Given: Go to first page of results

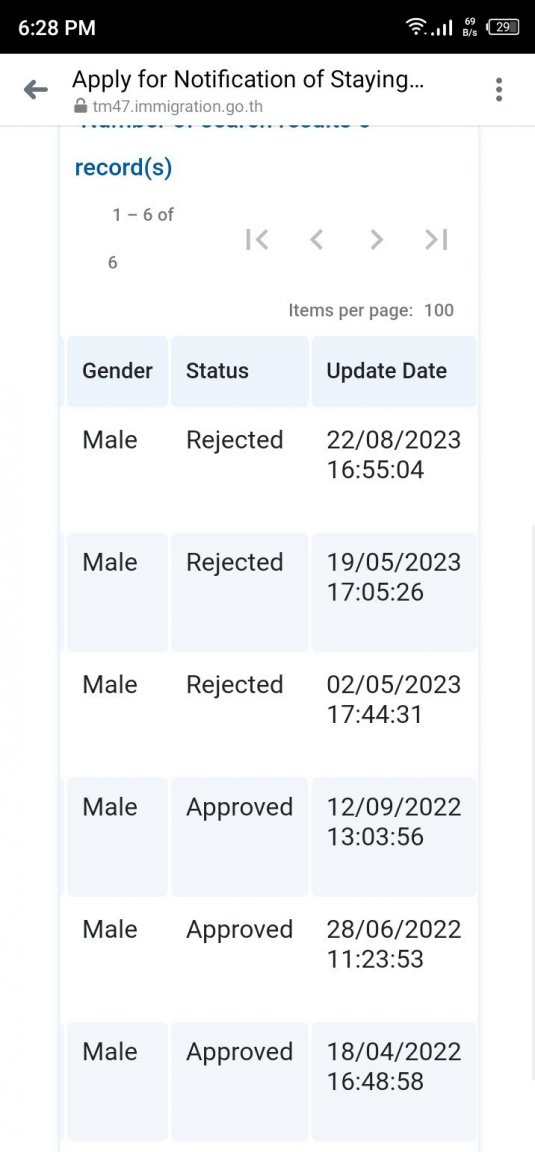Looking at the screenshot, I should (256, 240).
